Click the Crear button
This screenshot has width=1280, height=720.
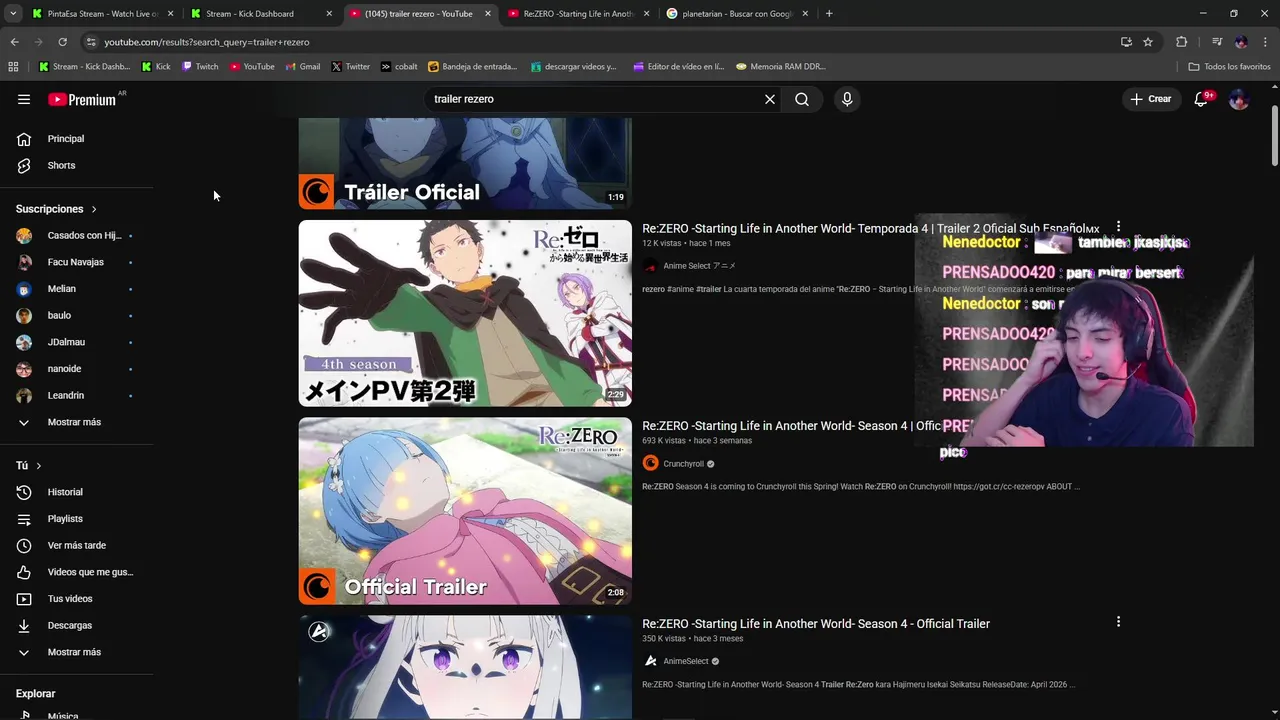click(1150, 99)
